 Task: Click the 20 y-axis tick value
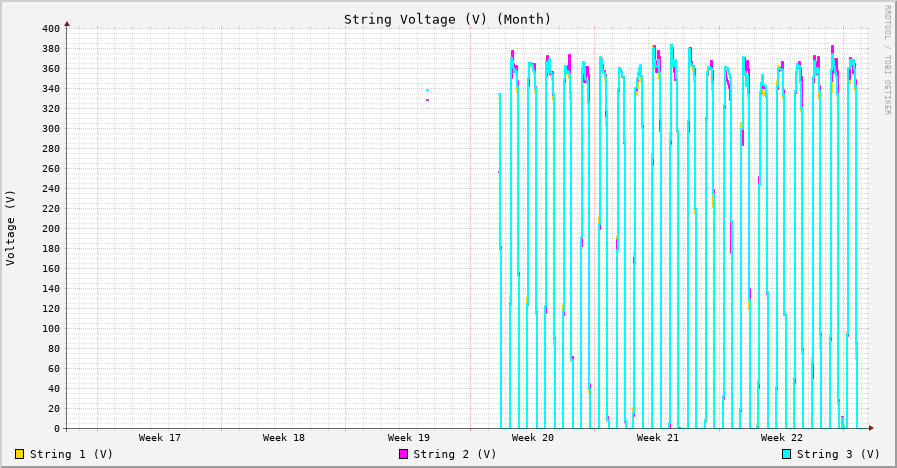[x=53, y=408]
